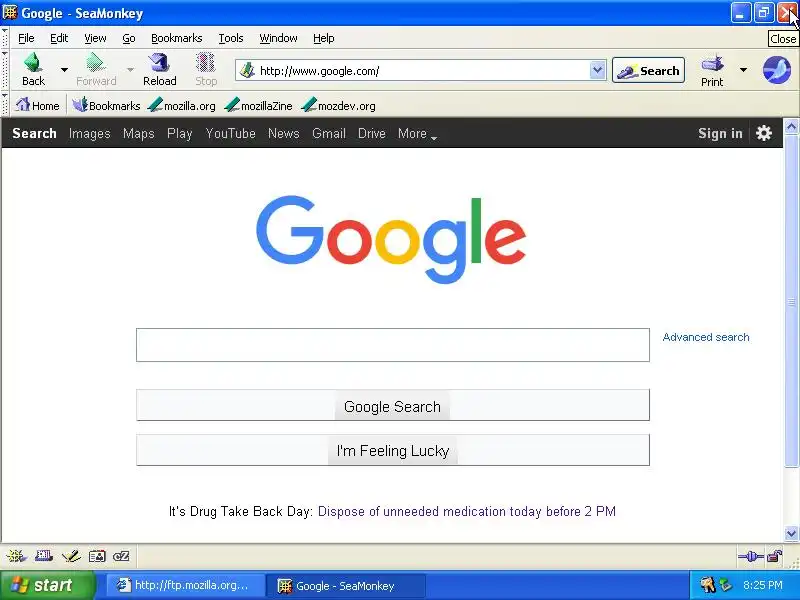Viewport: 800px width, 600px height.
Task: Click the URL address field
Action: (x=422, y=70)
